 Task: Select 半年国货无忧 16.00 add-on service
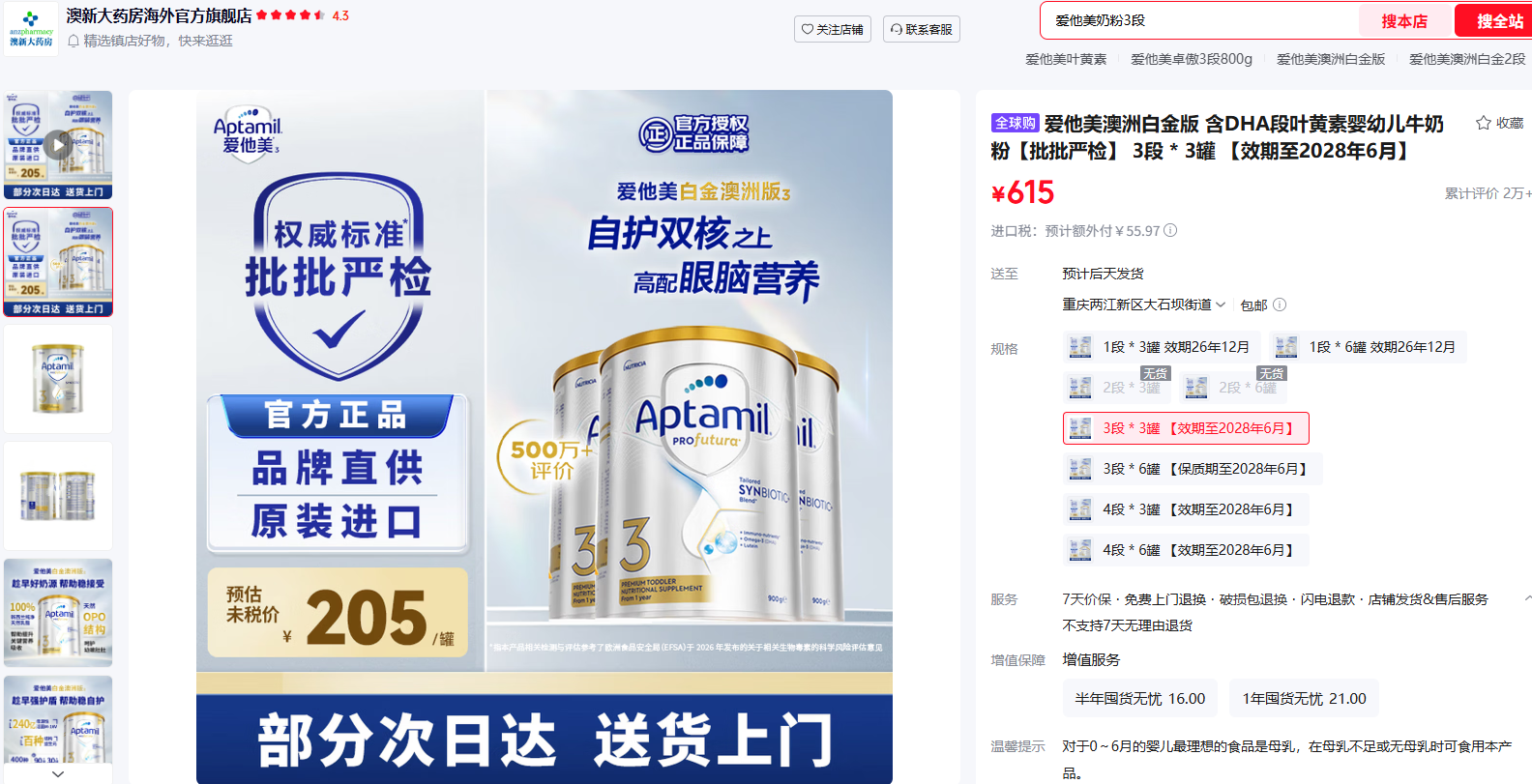point(1140,698)
